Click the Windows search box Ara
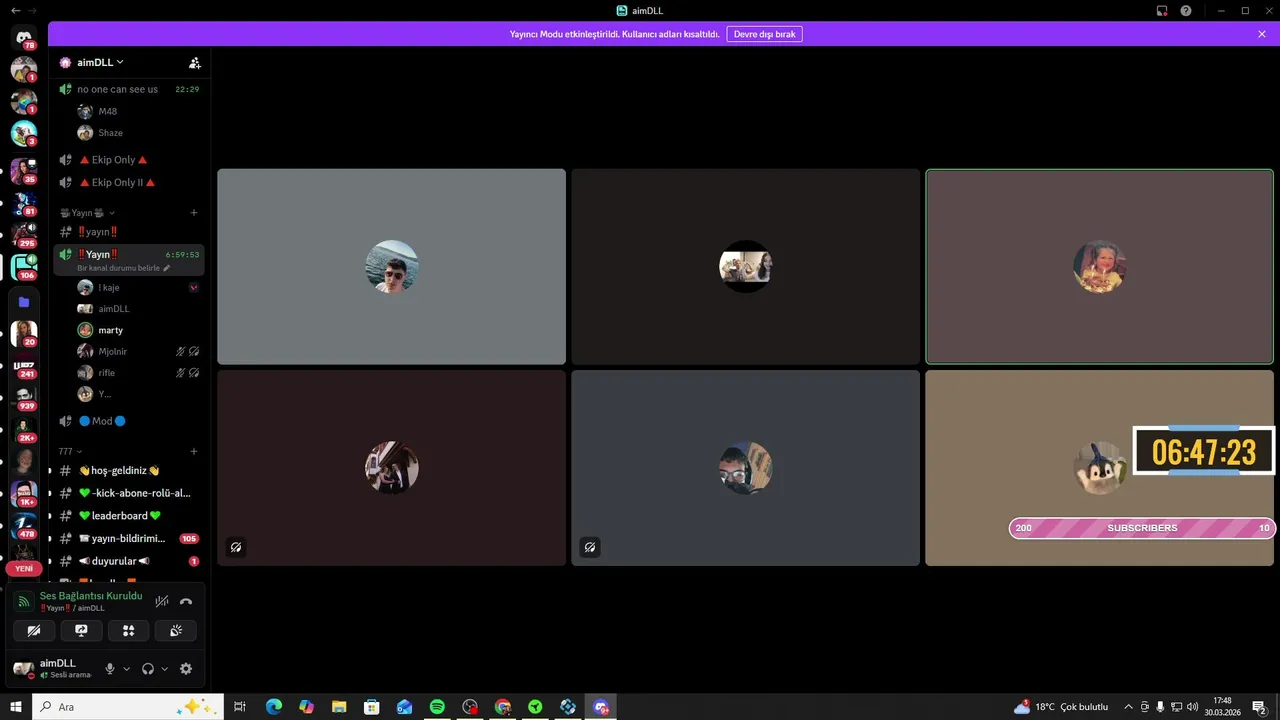Screen dimensions: 1280x720 pos(128,707)
